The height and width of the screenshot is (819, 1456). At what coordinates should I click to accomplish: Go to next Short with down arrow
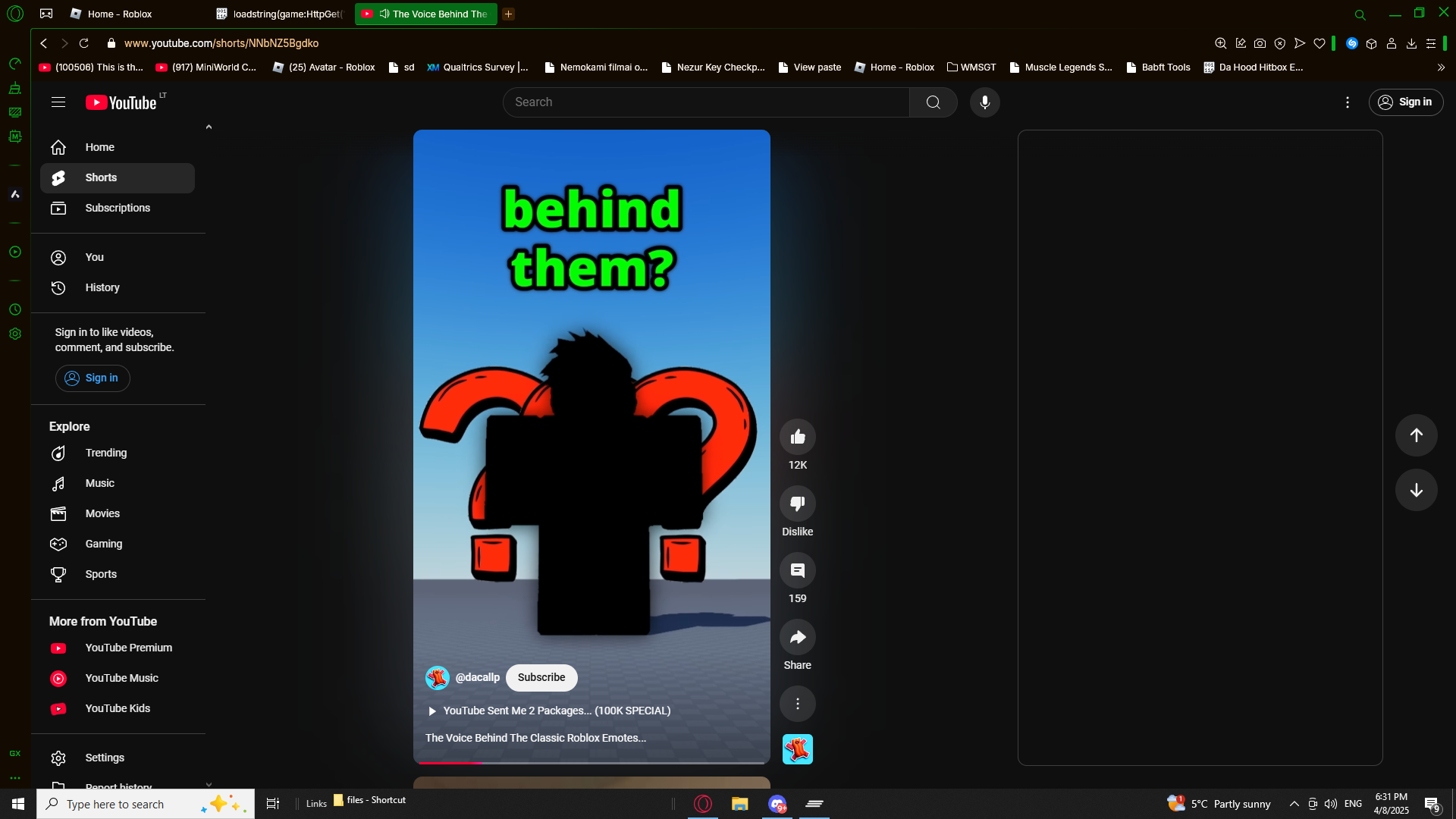[x=1416, y=490]
